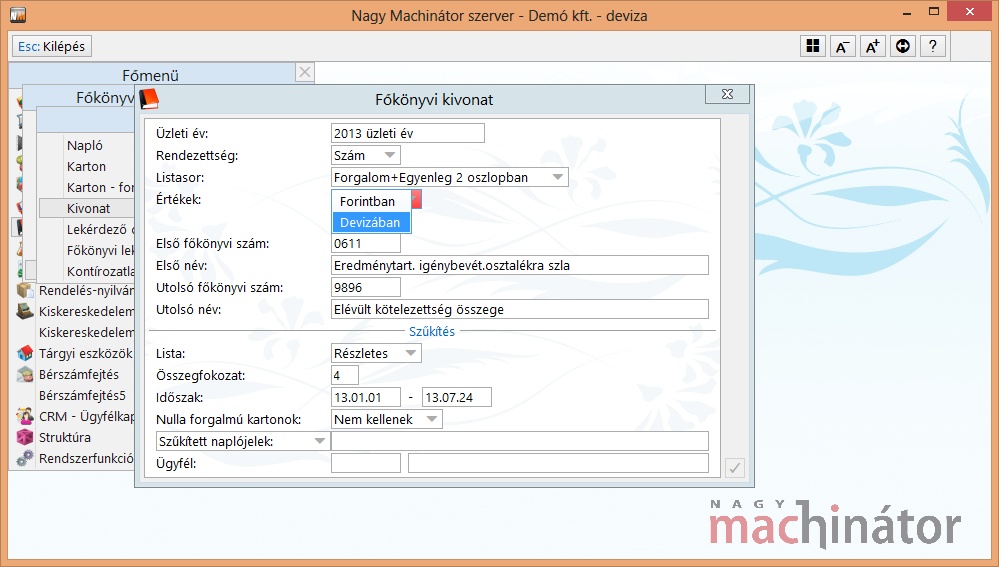
Task: Open help with question mark button
Action: tap(932, 46)
